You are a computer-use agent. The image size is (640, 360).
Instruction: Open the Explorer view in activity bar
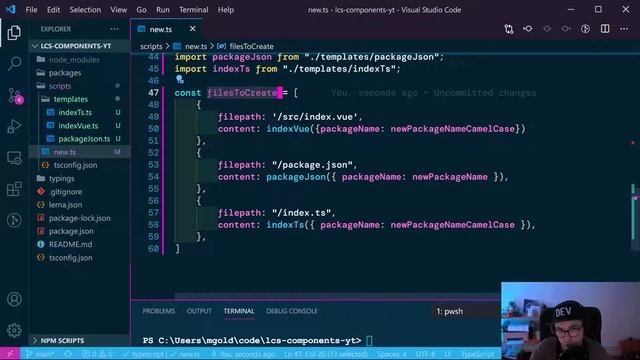[14, 33]
